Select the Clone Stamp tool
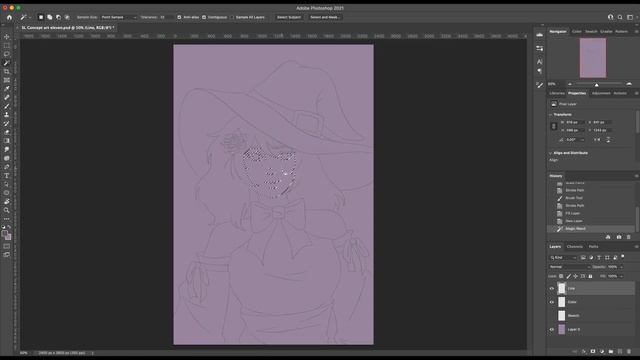 tap(7, 115)
